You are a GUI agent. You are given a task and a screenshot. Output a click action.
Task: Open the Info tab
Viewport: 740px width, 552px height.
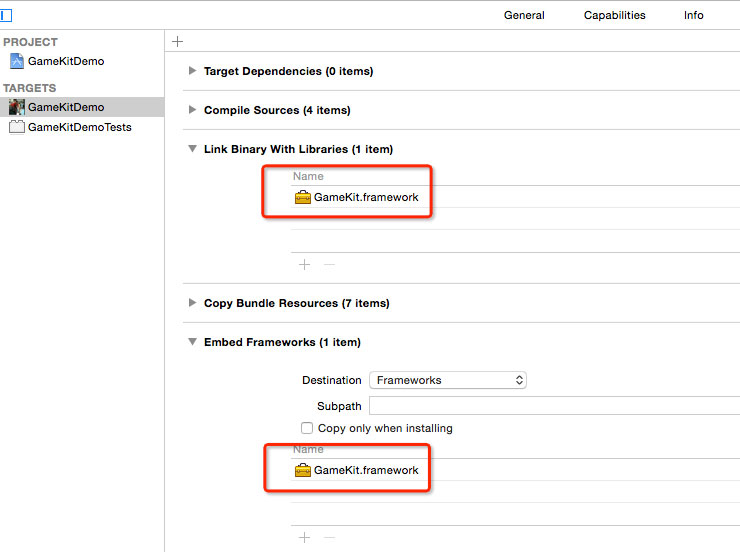pos(693,15)
